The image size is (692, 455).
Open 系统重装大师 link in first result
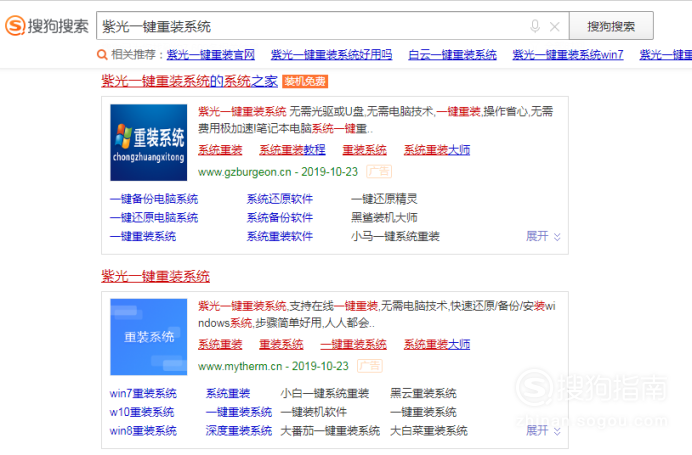pos(437,150)
